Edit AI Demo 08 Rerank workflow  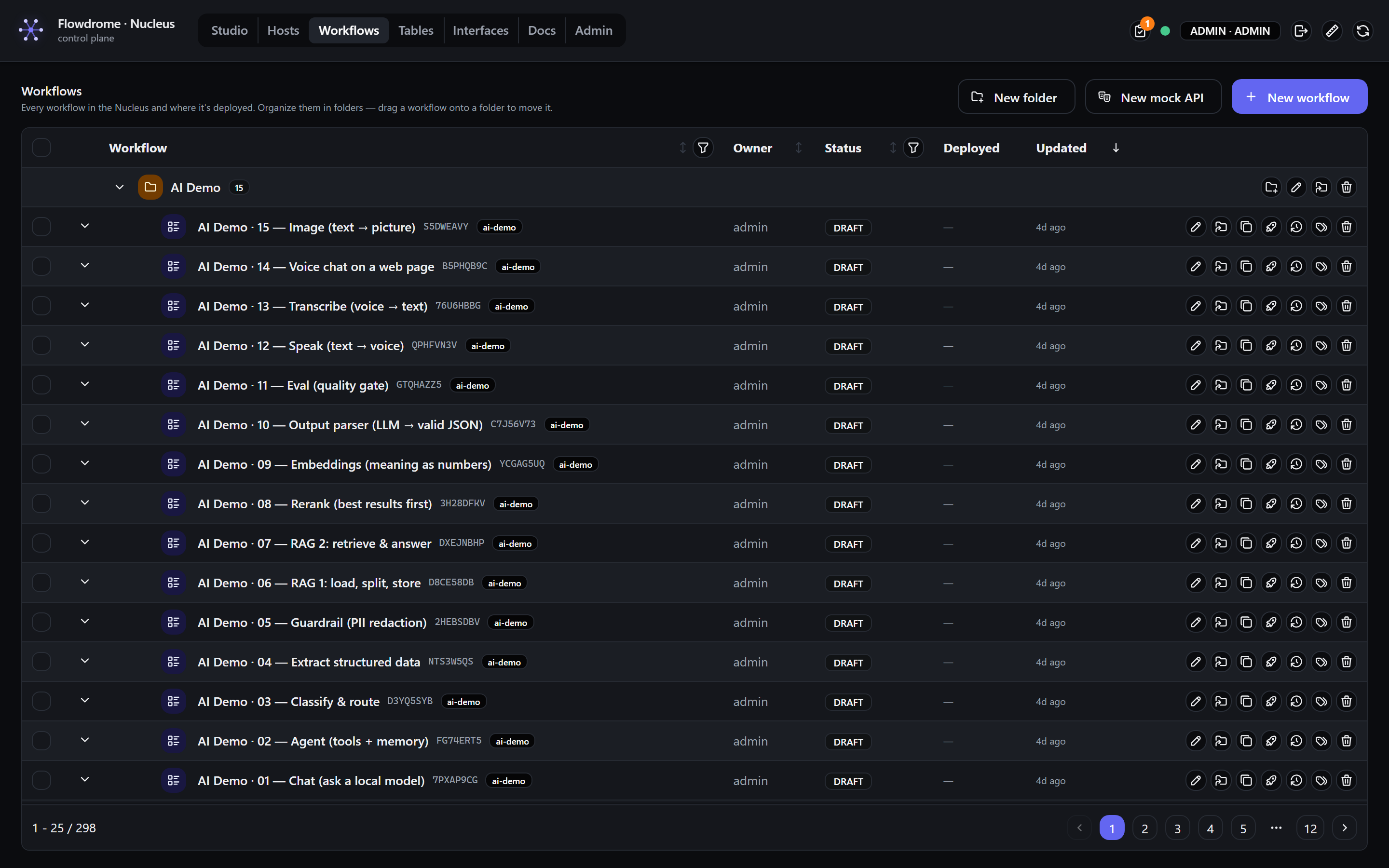click(x=1196, y=503)
